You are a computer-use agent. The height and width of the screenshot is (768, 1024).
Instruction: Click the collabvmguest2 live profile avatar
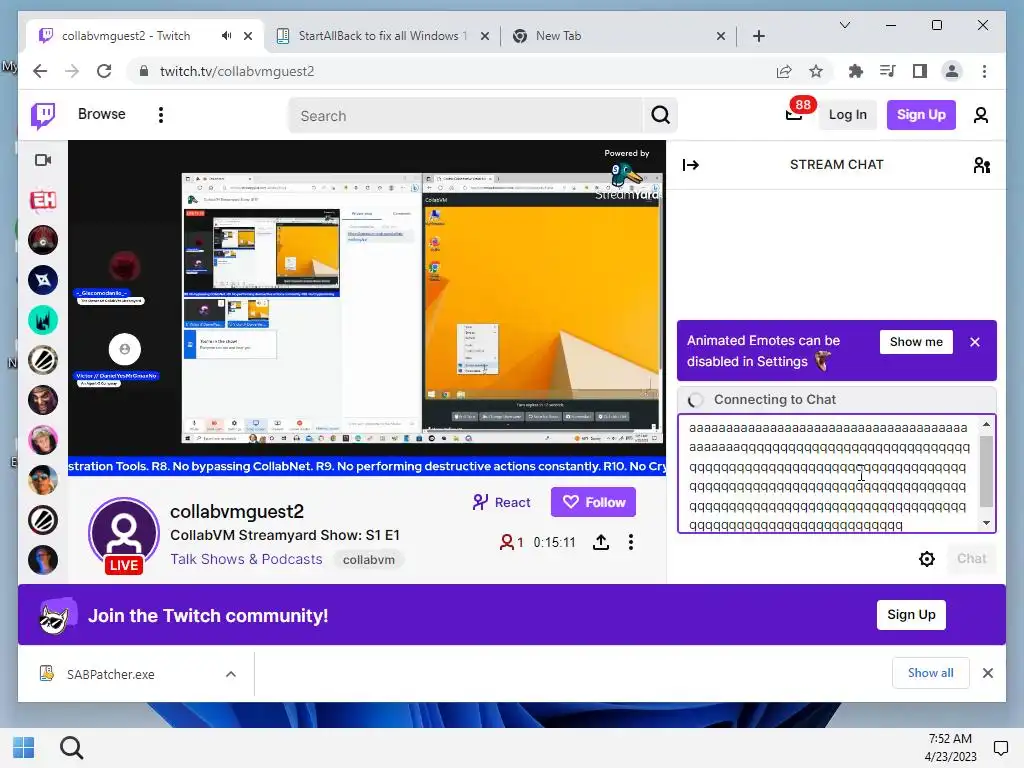[124, 534]
